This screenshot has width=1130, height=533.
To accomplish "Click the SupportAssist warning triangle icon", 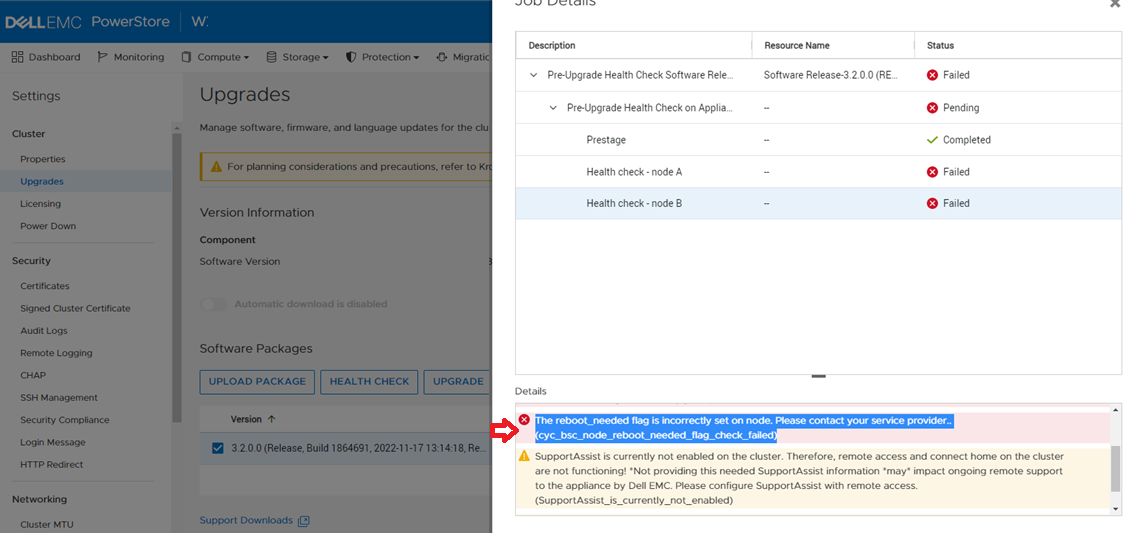I will tap(524, 456).
